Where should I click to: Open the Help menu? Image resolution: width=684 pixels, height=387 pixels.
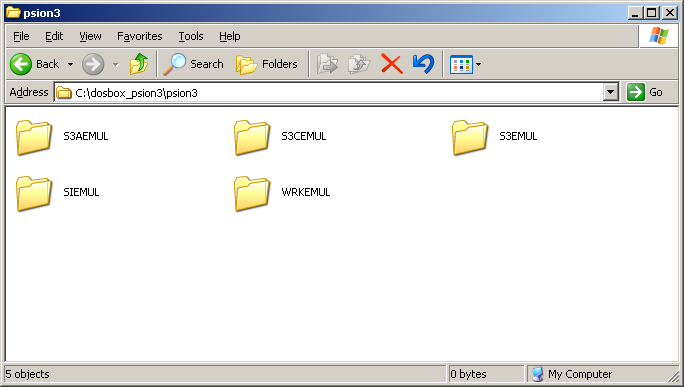230,36
